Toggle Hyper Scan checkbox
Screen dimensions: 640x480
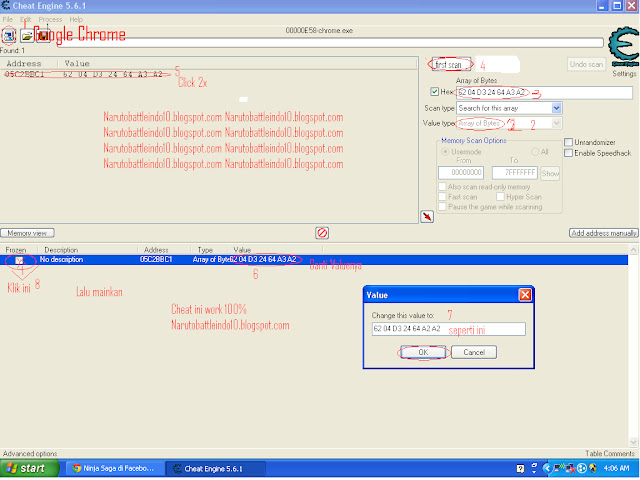500,197
